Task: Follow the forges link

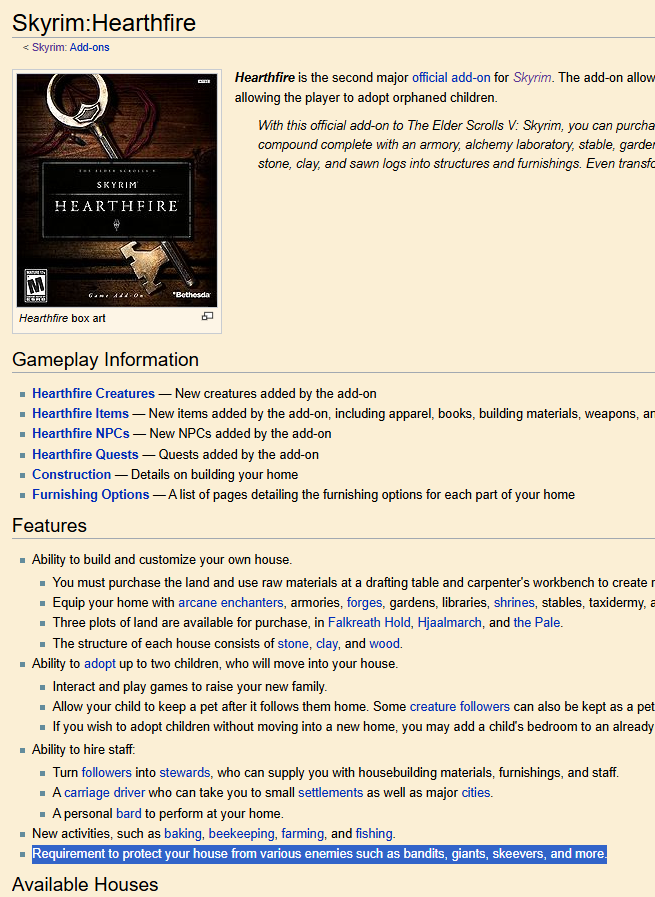Action: click(364, 602)
